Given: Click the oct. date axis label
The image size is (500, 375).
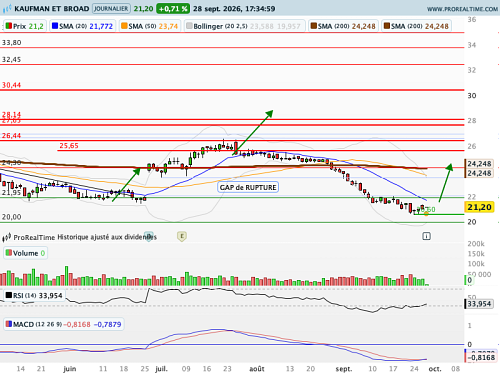Looking at the screenshot, I should point(435,369).
